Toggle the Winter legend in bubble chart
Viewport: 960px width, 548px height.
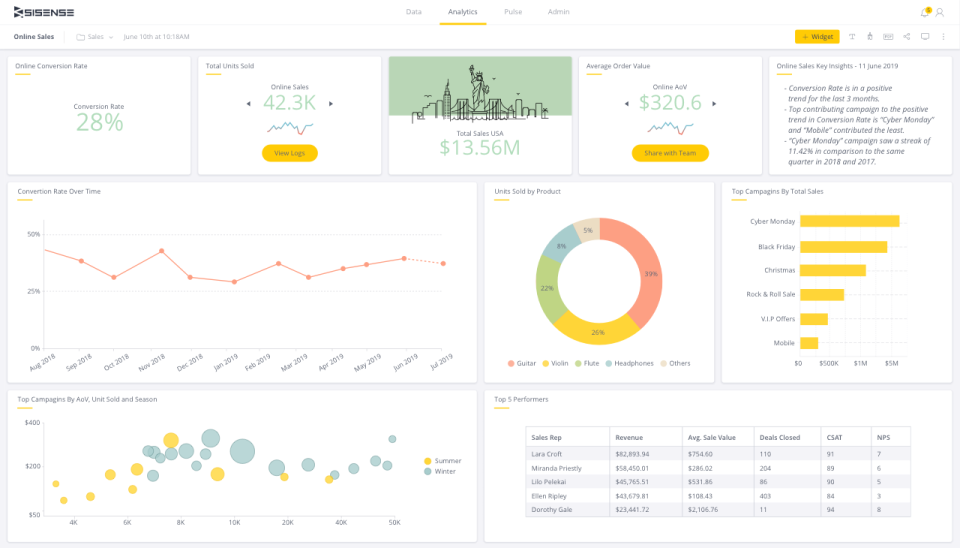[x=440, y=471]
